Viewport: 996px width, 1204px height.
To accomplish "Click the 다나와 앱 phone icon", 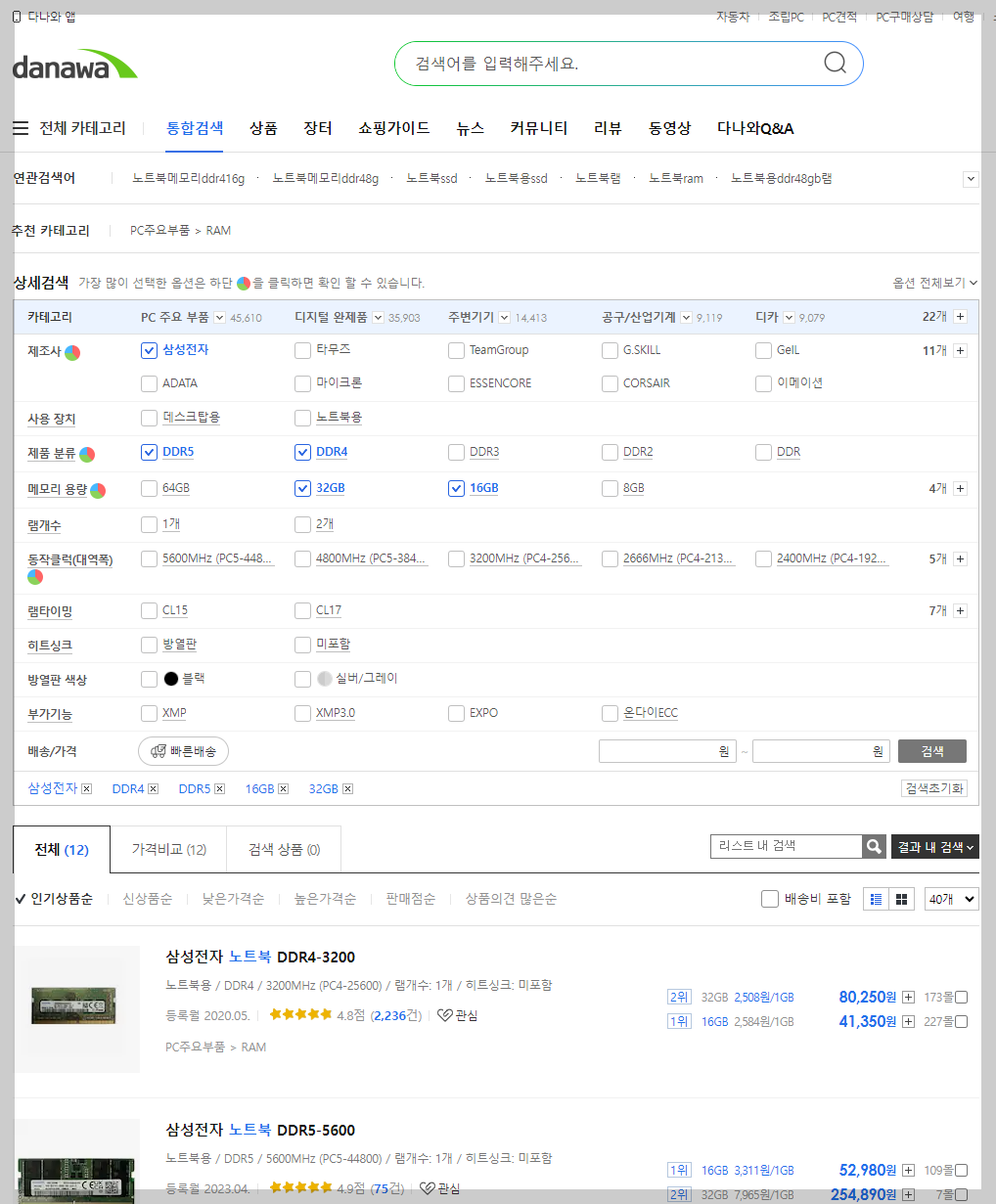I will coord(17,17).
